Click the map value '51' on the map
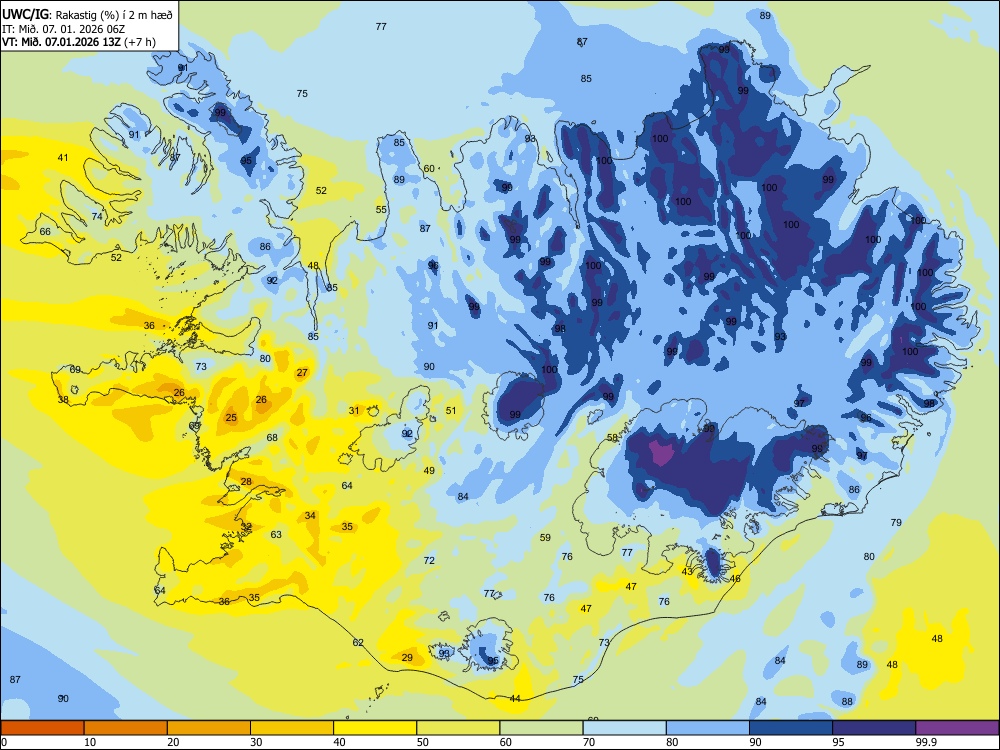This screenshot has width=1000, height=750. click(x=451, y=411)
